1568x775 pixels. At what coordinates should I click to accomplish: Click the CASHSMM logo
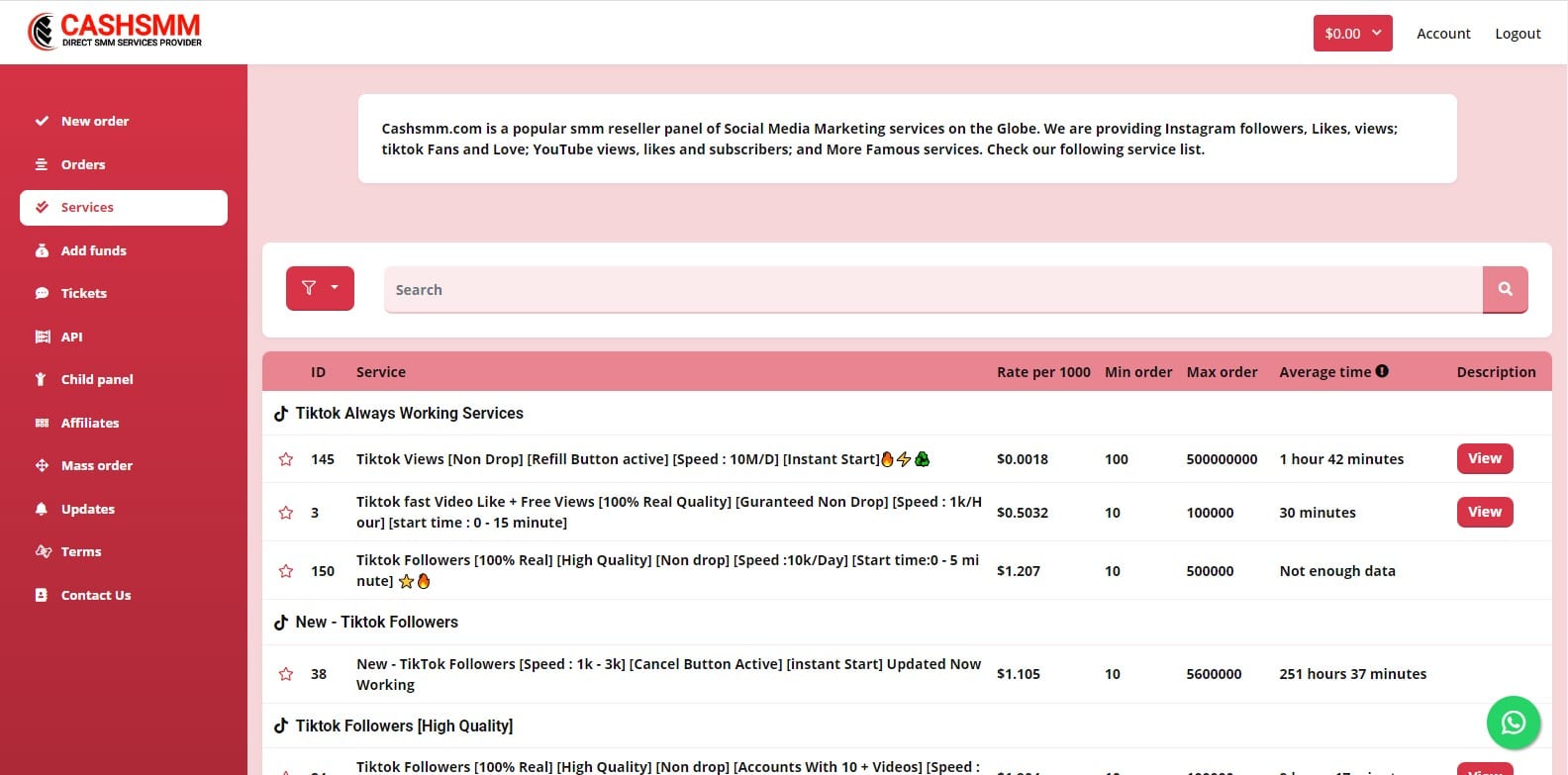pos(115,32)
